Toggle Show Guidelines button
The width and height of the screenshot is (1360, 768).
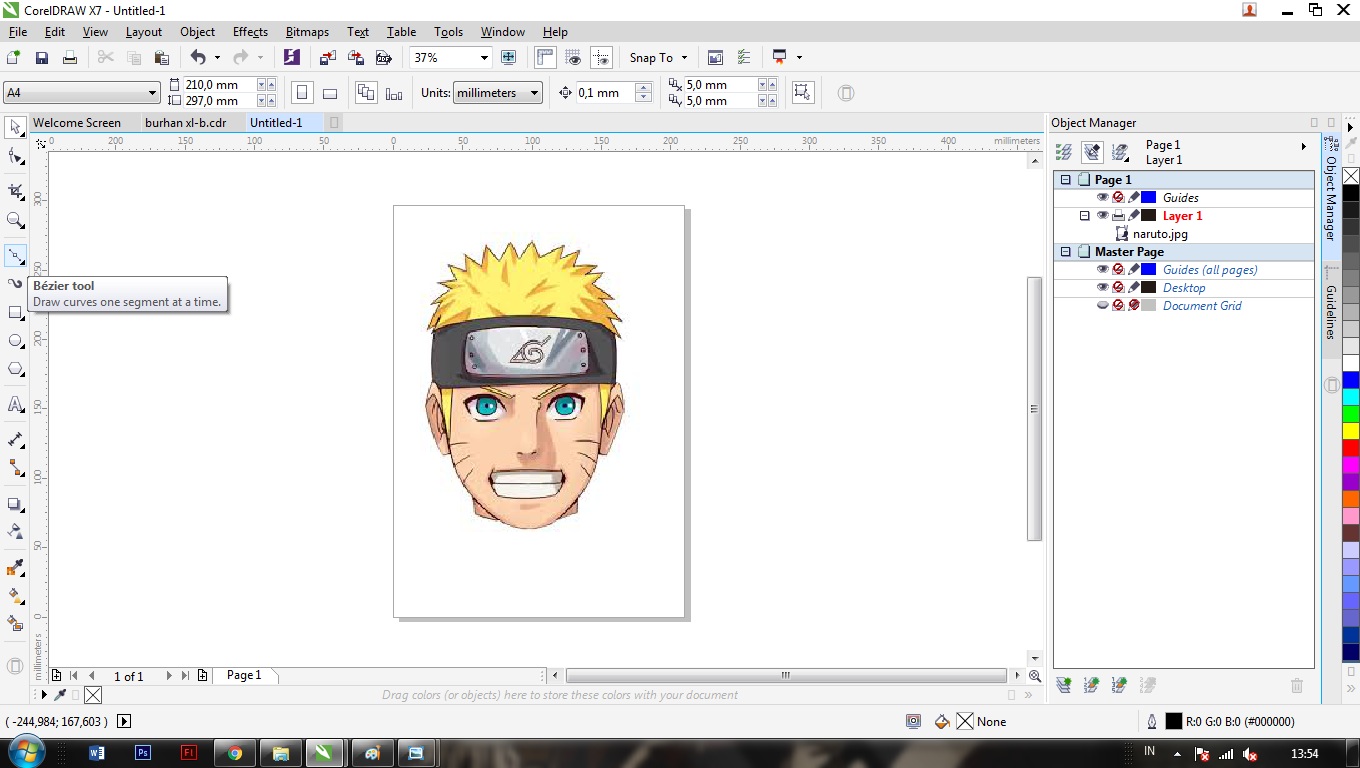tap(601, 58)
